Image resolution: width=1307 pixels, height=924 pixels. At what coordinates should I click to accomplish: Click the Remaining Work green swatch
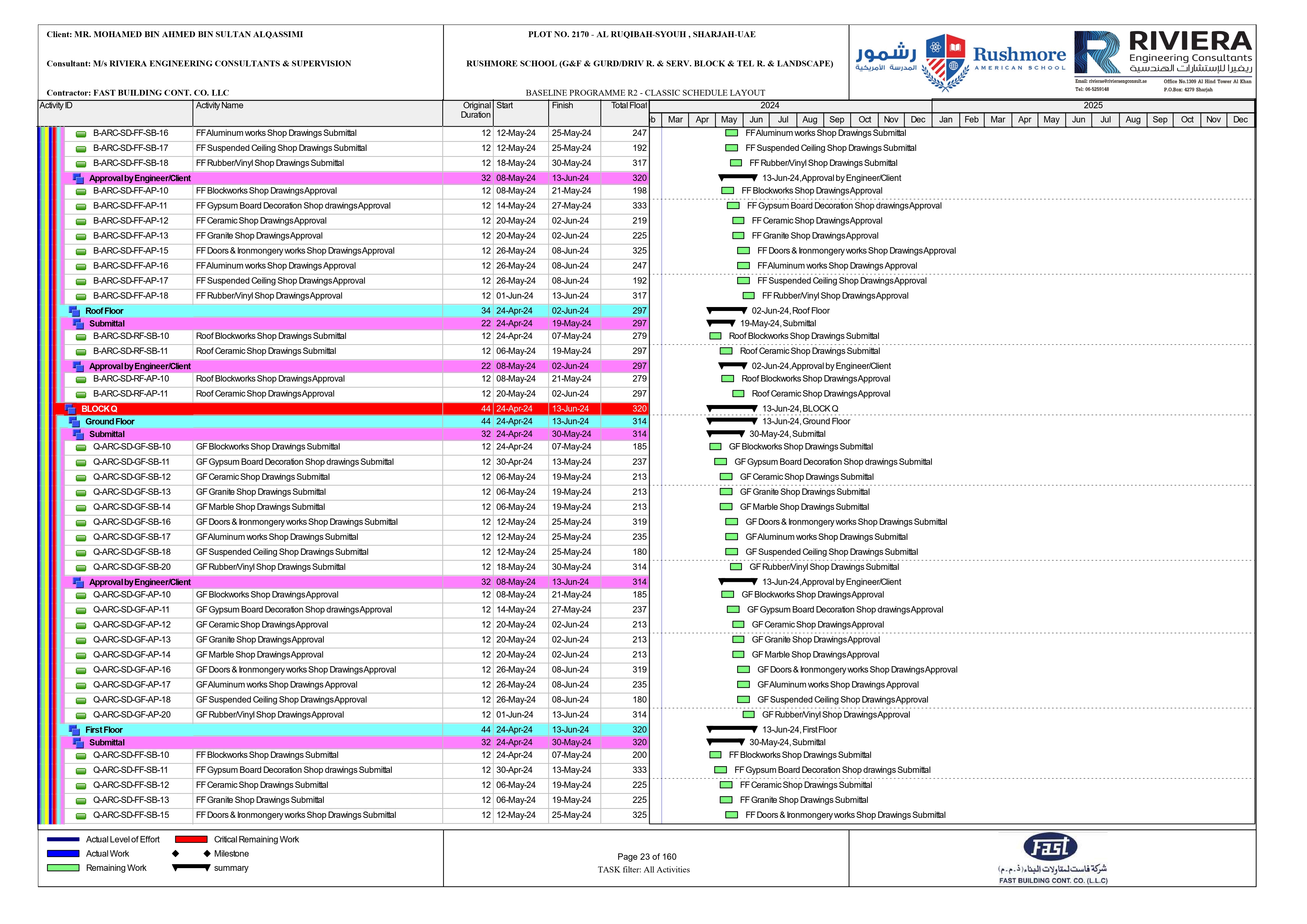pos(63,868)
